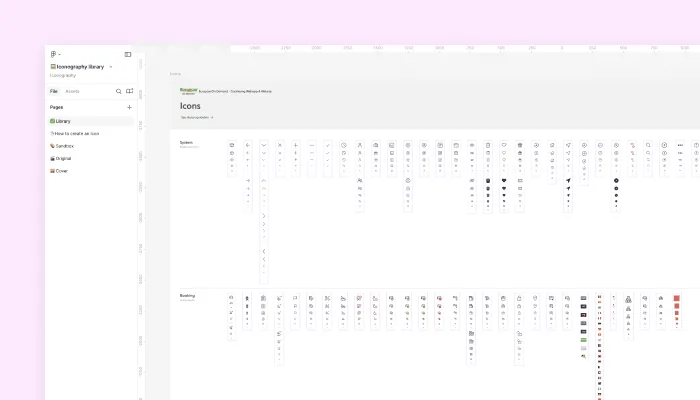Select the largest chevron left icon

pos(264,251)
